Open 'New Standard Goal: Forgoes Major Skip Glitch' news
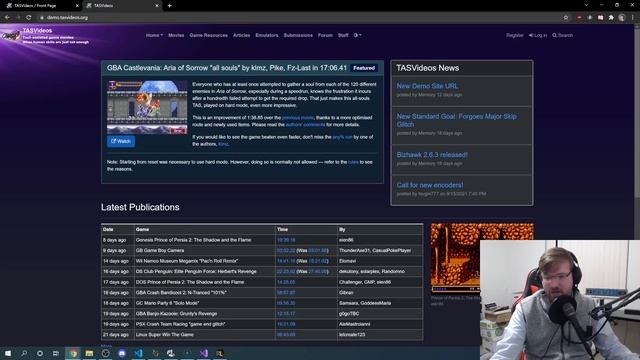This screenshot has height=360, width=640. [457, 120]
